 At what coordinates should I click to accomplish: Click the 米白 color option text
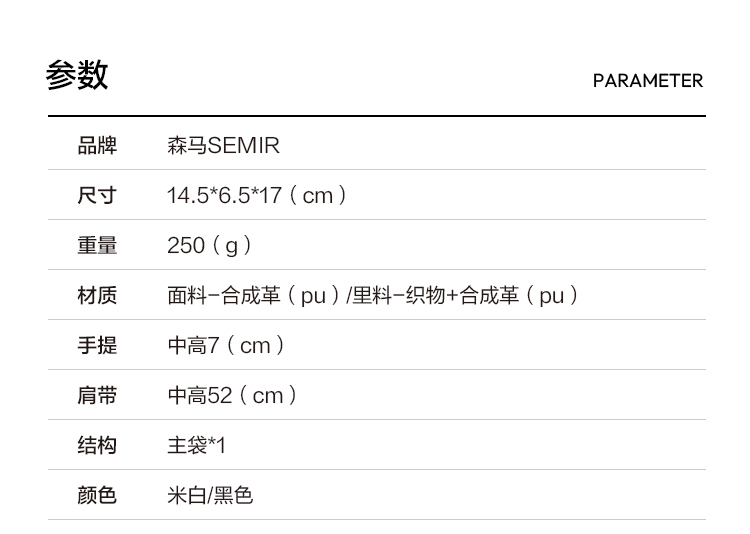(x=185, y=496)
